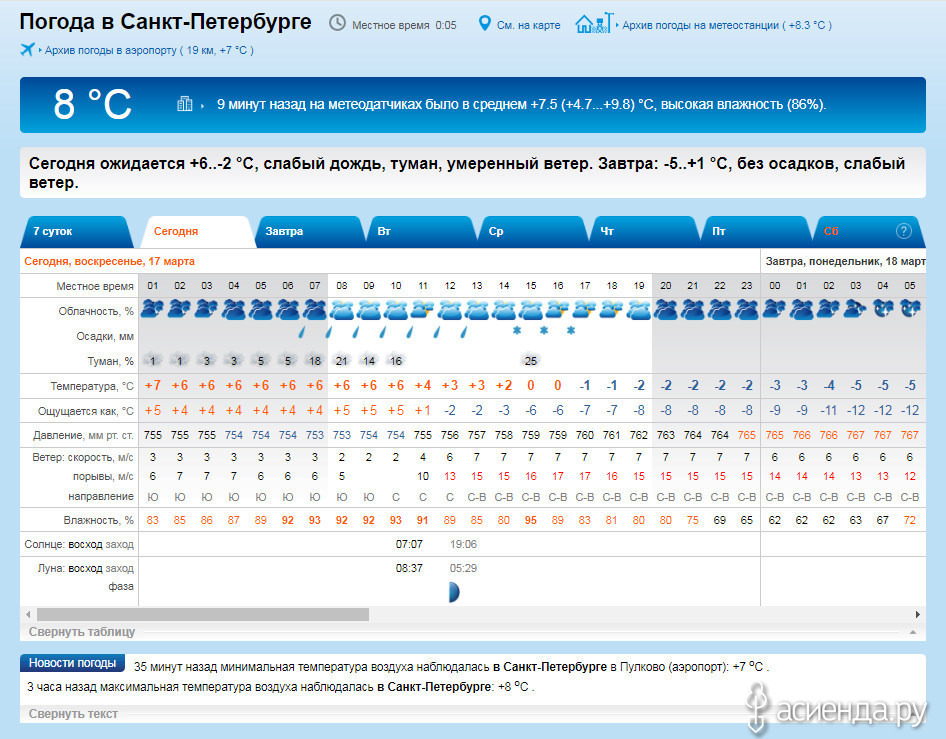Click the help question mark icon
This screenshot has height=739, width=946.
[x=903, y=230]
